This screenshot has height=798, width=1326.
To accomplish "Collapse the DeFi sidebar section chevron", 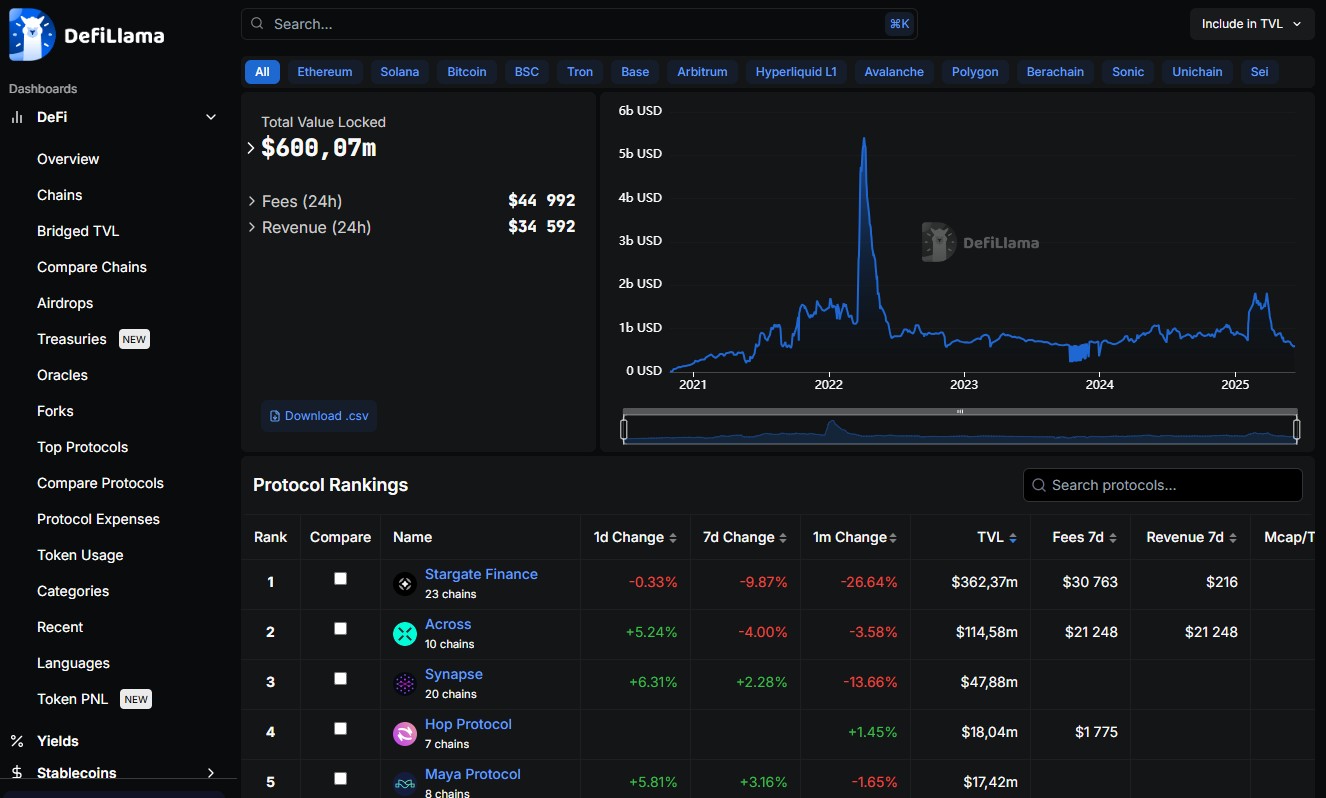I will (211, 117).
